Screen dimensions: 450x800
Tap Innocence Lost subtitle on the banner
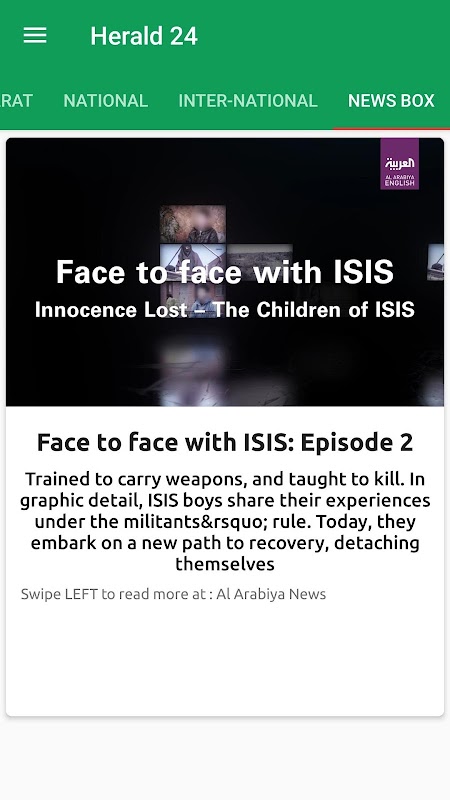pos(225,310)
